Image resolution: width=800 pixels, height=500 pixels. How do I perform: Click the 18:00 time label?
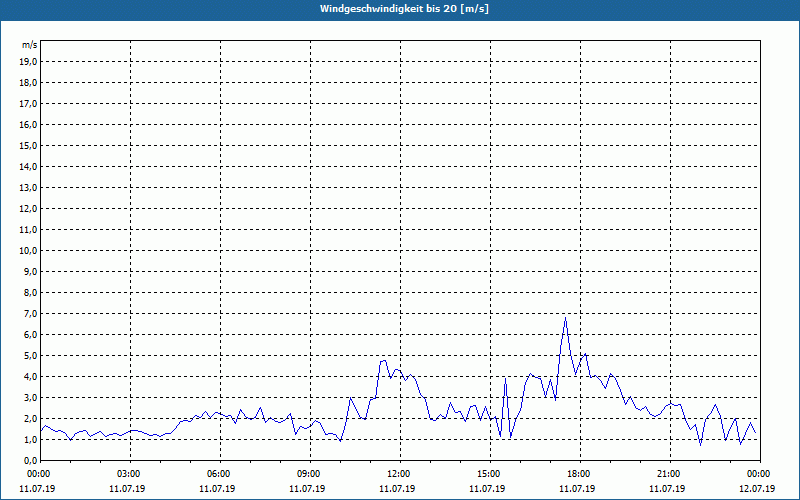[x=580, y=474]
